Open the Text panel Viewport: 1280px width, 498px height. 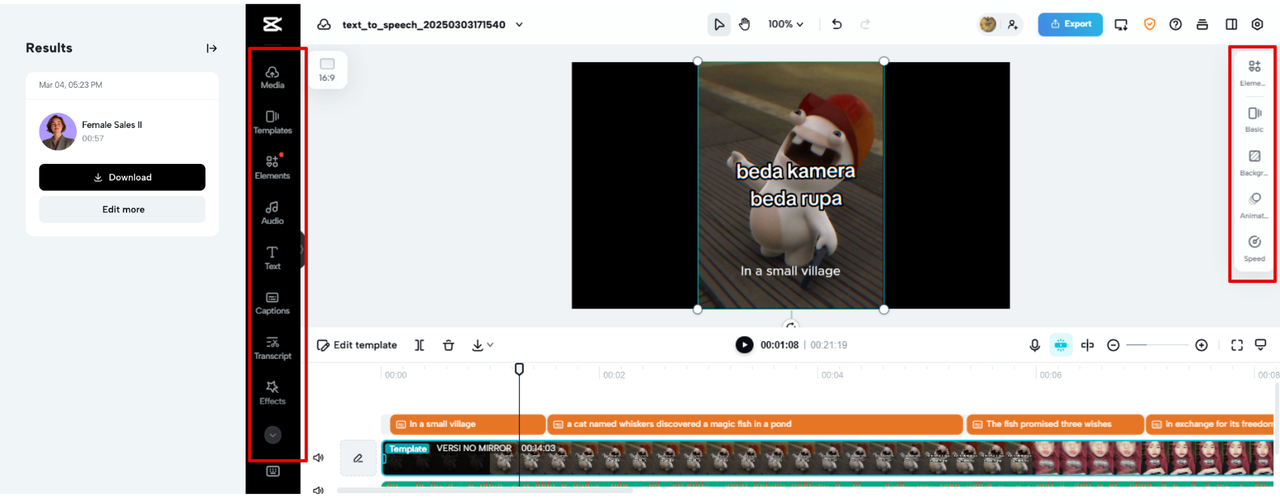point(272,258)
